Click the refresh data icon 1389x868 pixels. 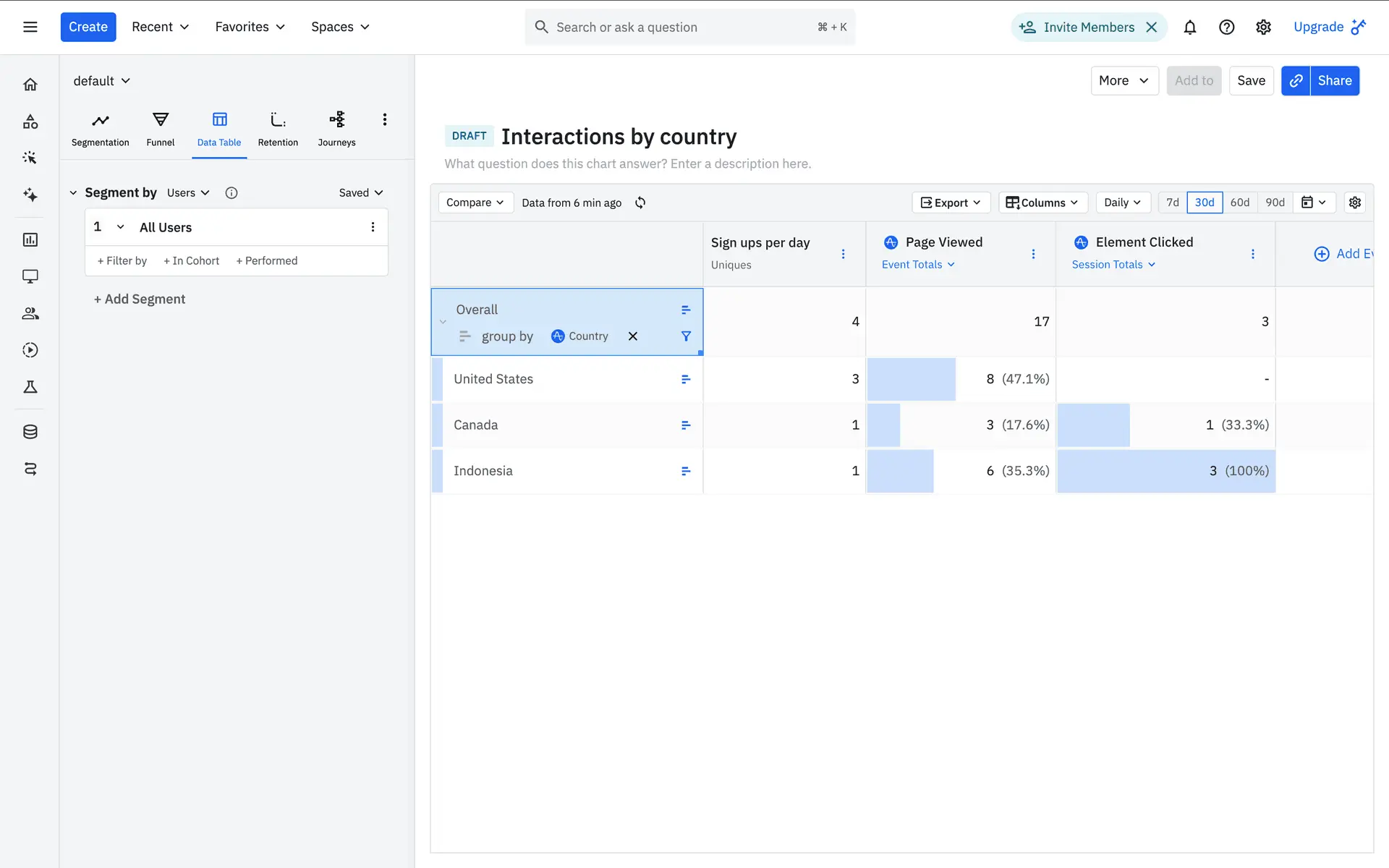(640, 203)
